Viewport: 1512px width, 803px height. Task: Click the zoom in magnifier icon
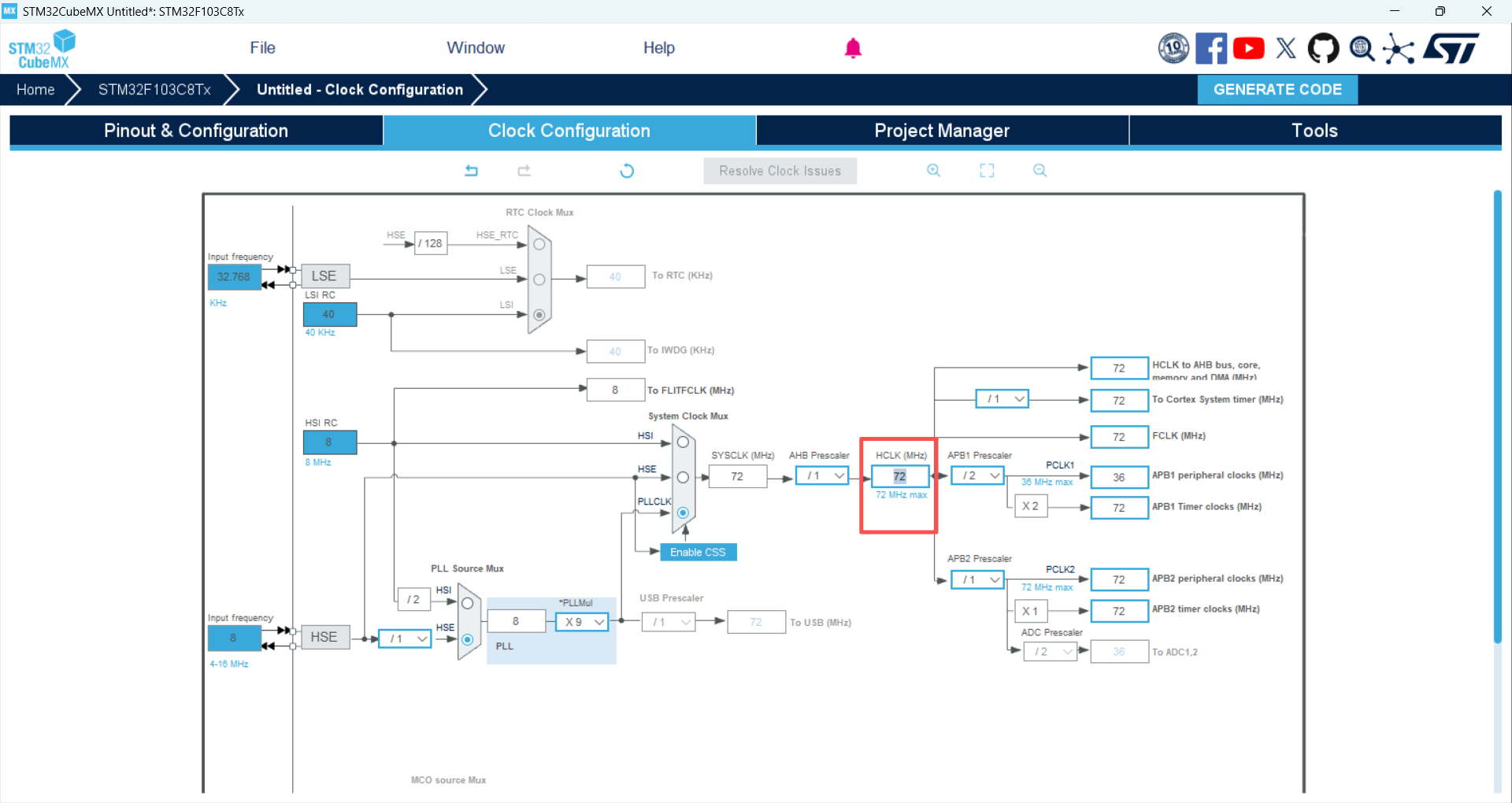click(934, 170)
